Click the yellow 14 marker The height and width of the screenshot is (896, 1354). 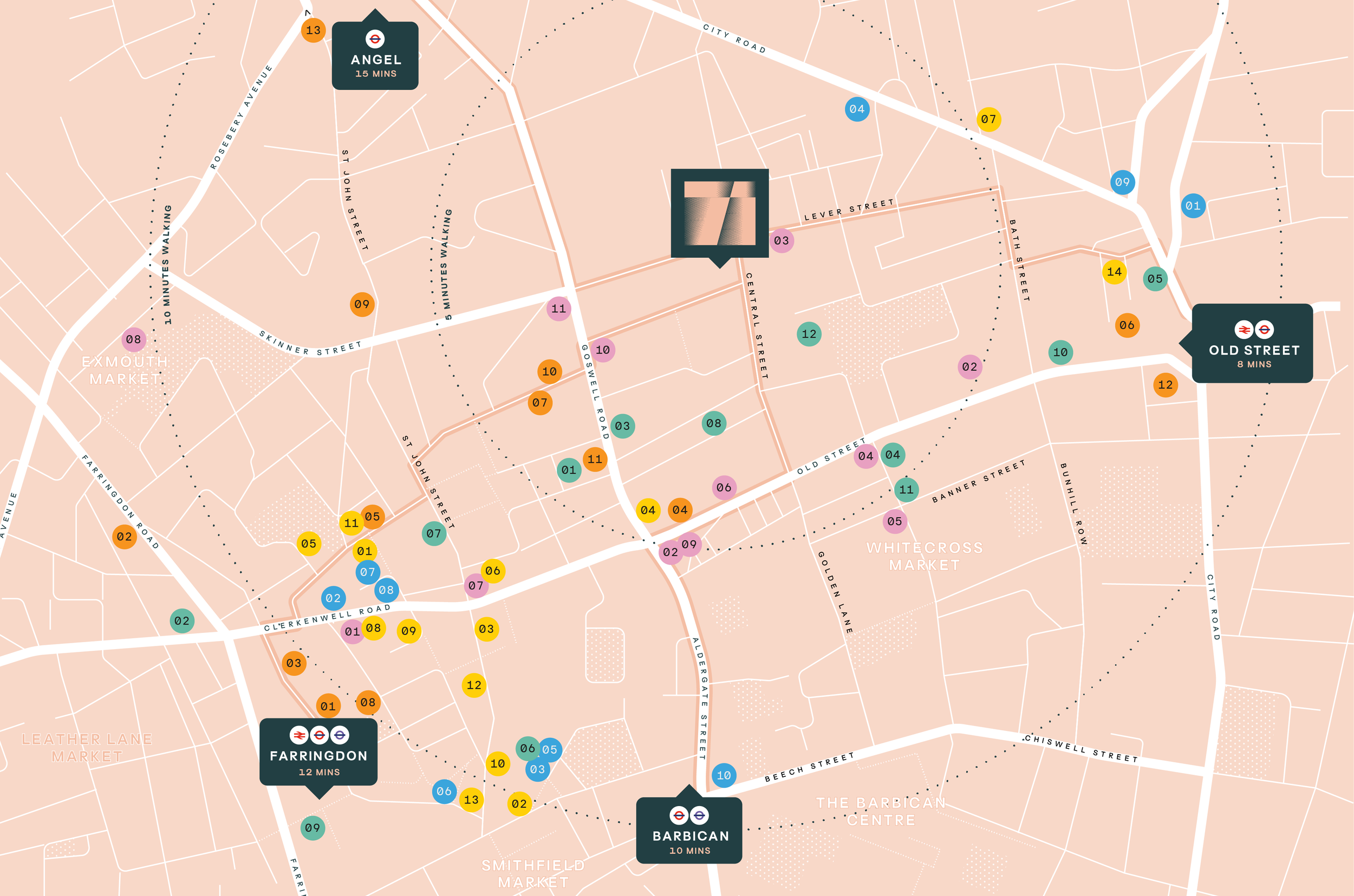click(x=1114, y=272)
